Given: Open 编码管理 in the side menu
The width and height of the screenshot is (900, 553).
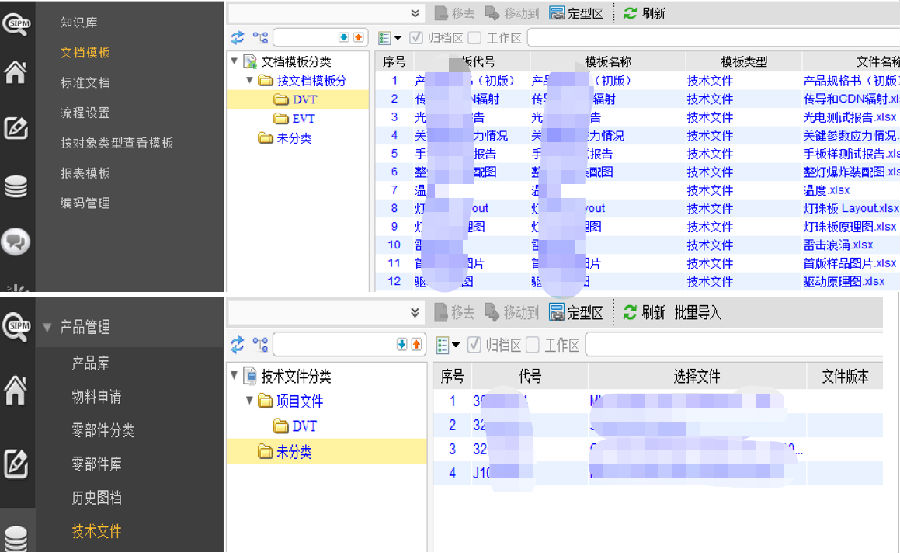Looking at the screenshot, I should [x=85, y=203].
